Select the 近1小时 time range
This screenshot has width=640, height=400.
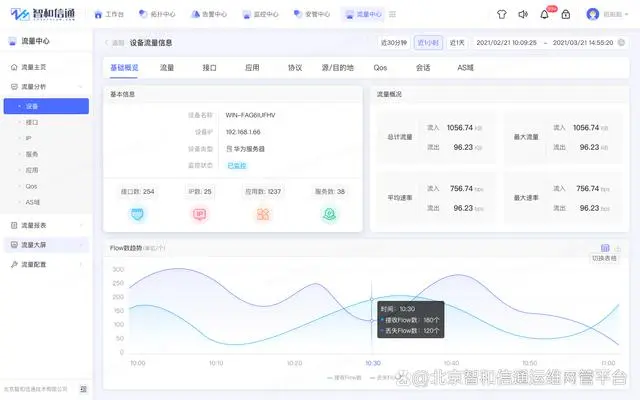tap(428, 42)
